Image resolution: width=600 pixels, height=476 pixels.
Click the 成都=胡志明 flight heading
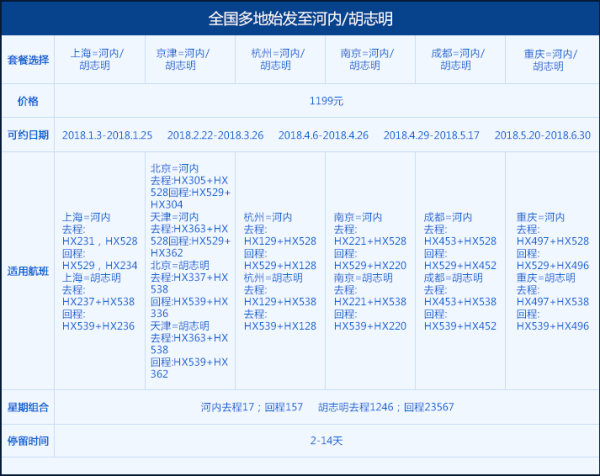(453, 278)
